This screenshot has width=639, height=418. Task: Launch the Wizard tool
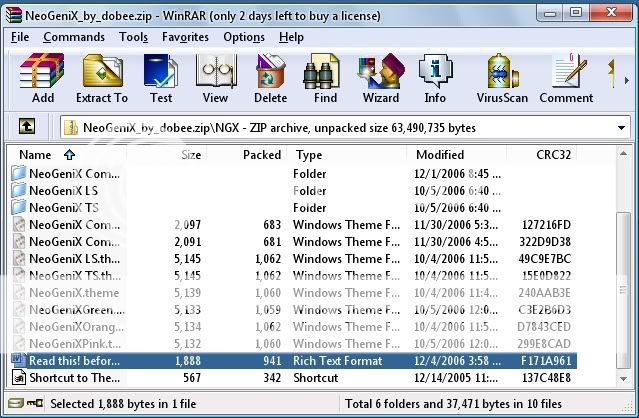[x=381, y=78]
